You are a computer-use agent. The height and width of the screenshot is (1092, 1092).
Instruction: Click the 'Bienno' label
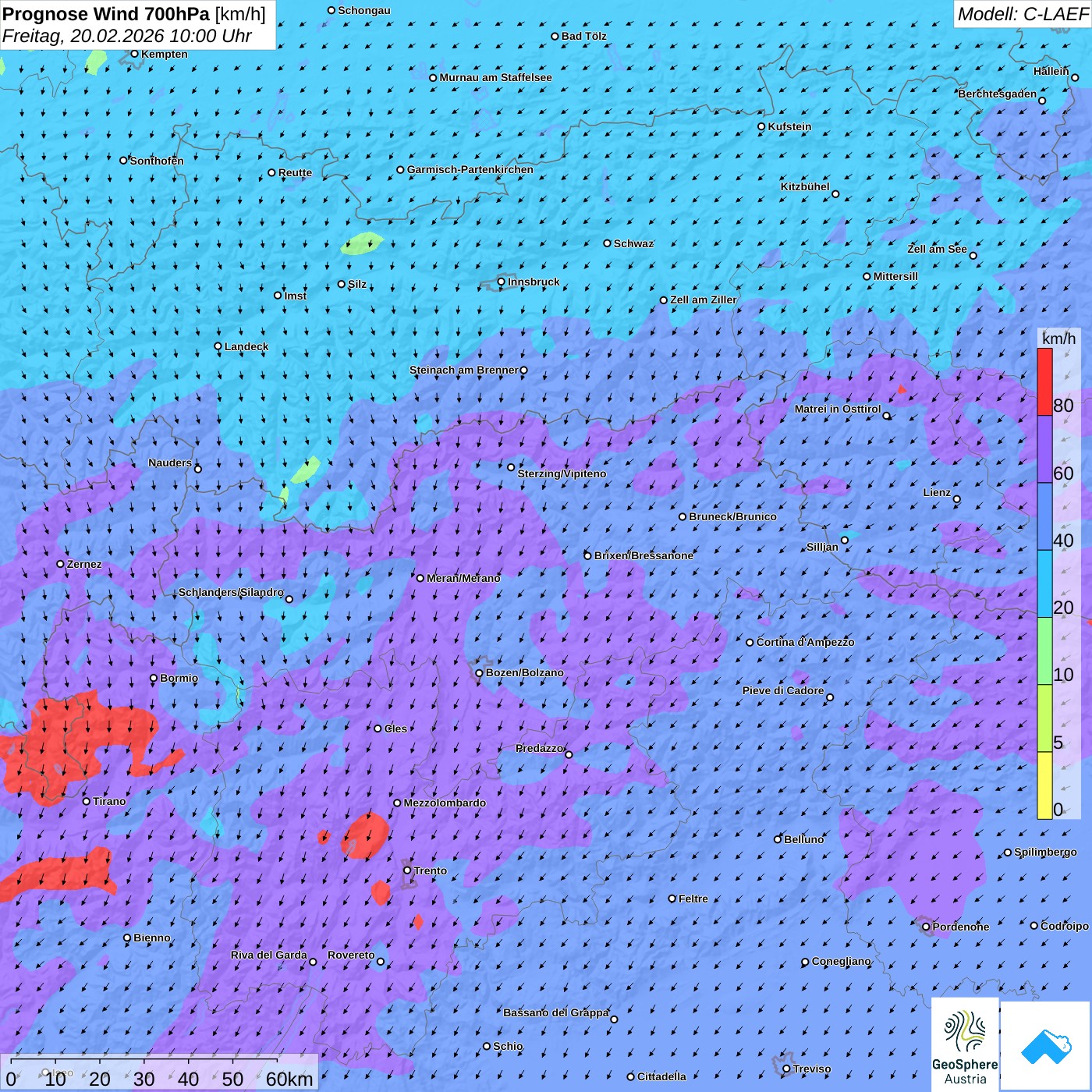pyautogui.click(x=152, y=938)
